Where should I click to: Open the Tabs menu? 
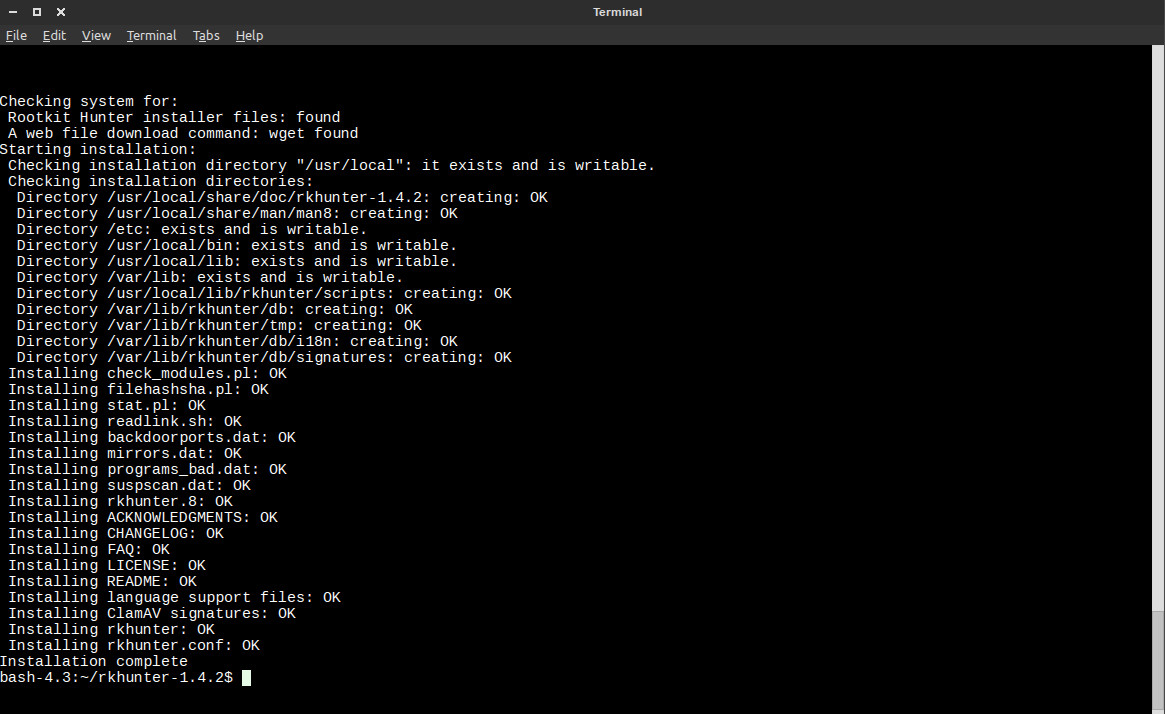point(206,35)
